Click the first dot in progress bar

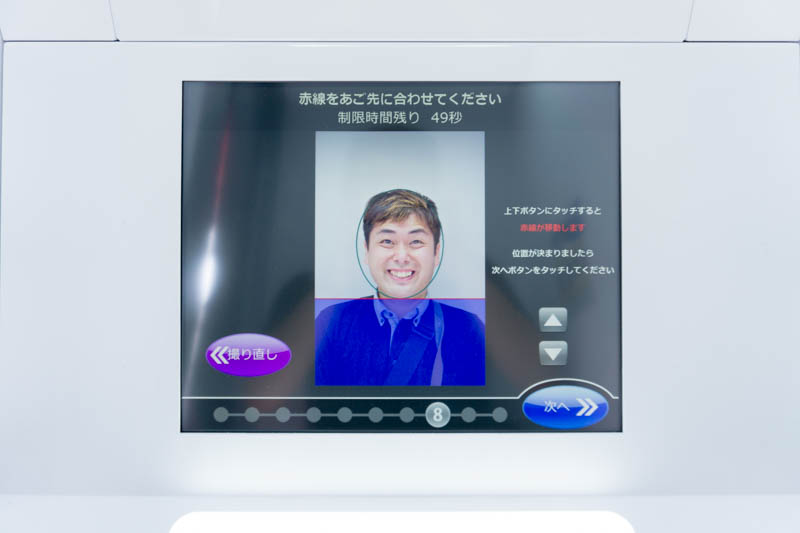221,414
